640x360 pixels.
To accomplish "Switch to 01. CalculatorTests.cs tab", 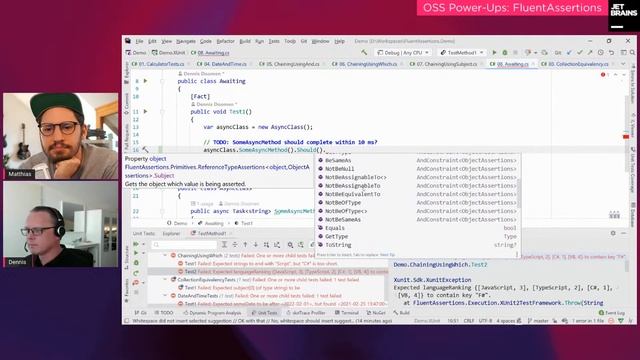I will click(158, 64).
